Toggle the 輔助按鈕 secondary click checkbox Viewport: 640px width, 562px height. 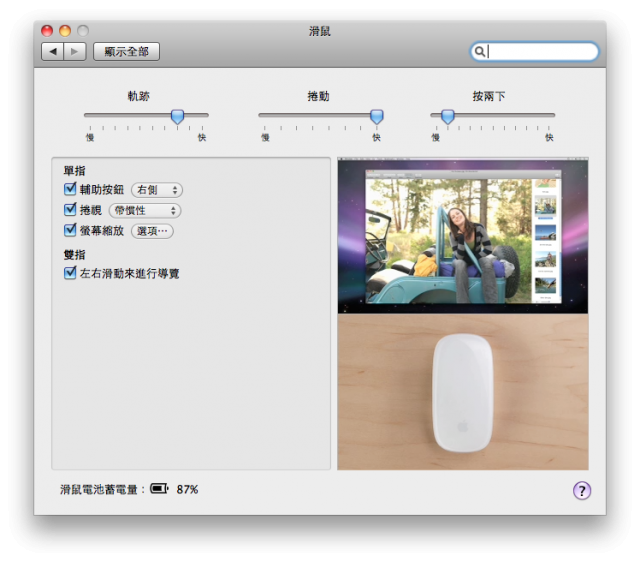pos(70,189)
